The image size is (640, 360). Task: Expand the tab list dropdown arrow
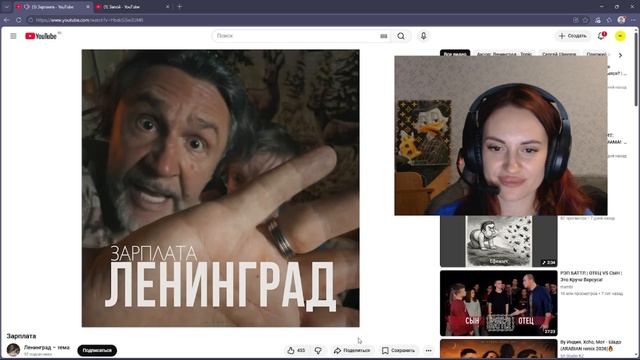7,7
